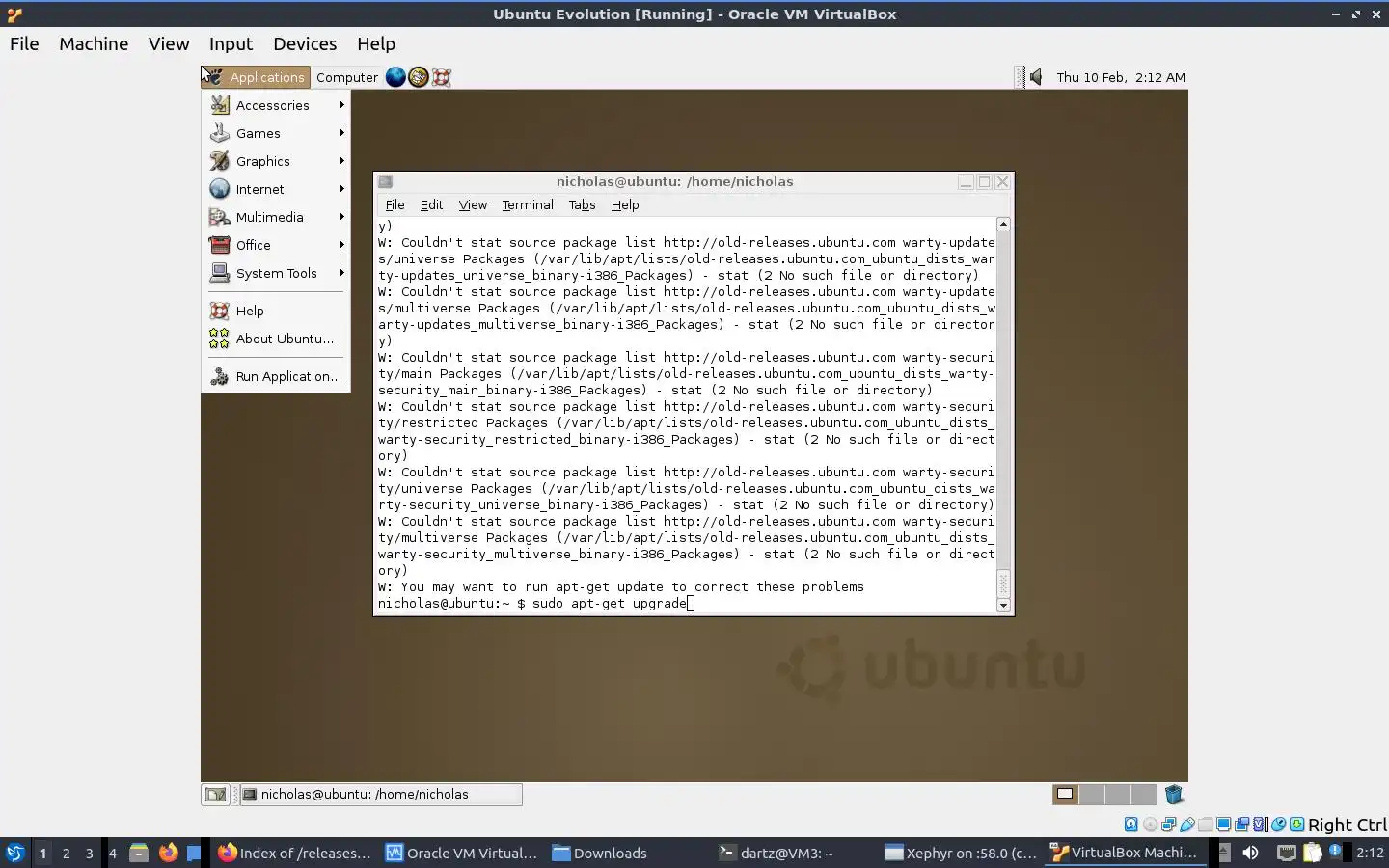Open the Applications menu on the GNOME panel

click(256, 77)
